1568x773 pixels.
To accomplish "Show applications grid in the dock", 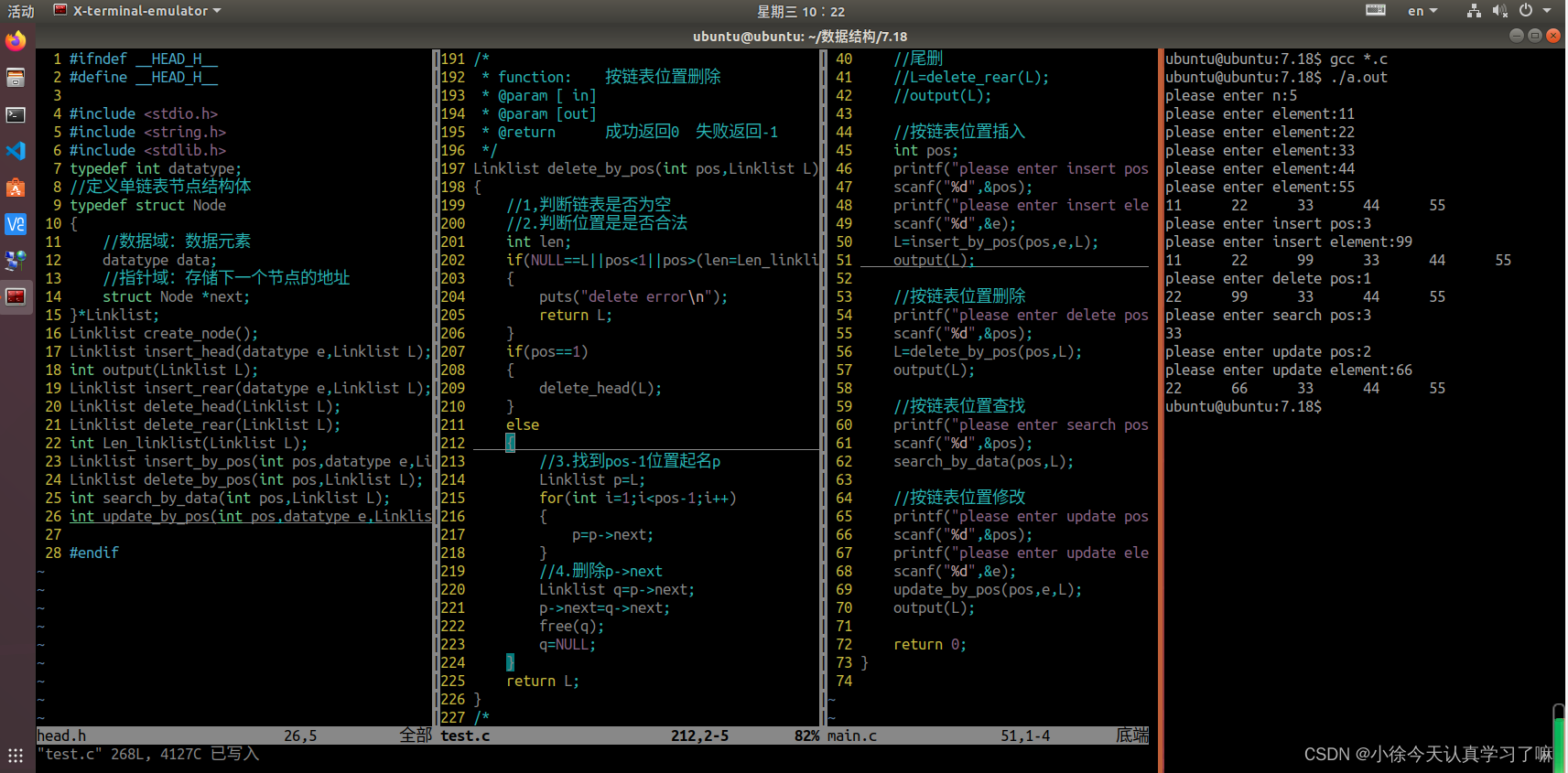I will (16, 756).
